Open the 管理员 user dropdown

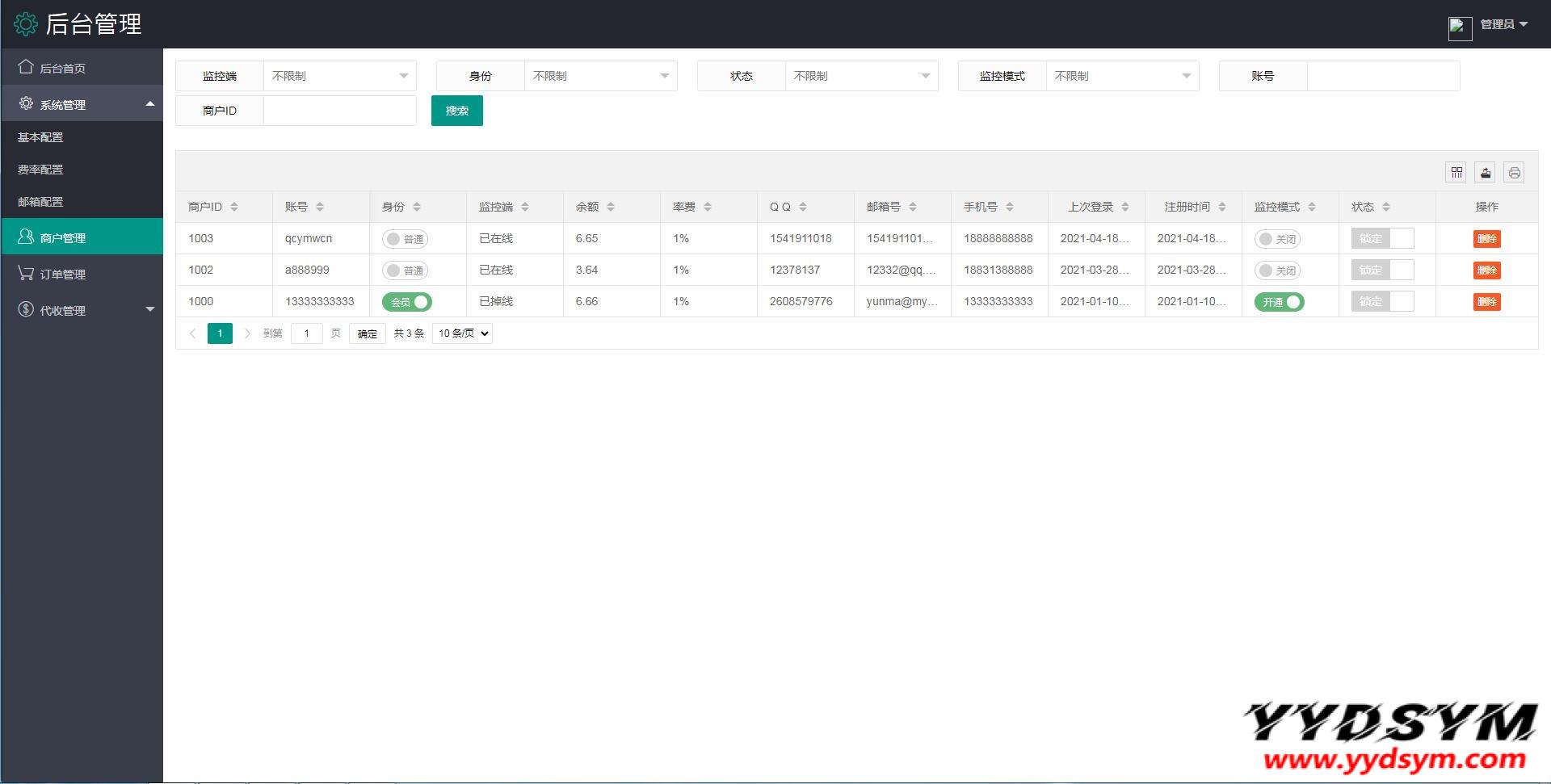(x=1503, y=24)
